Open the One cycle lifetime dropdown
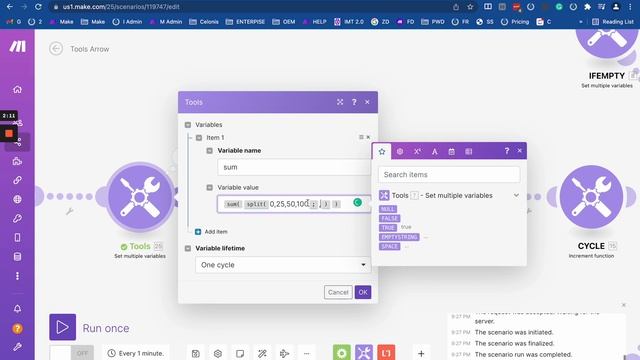Viewport: 640px width, 360px height. (x=283, y=265)
